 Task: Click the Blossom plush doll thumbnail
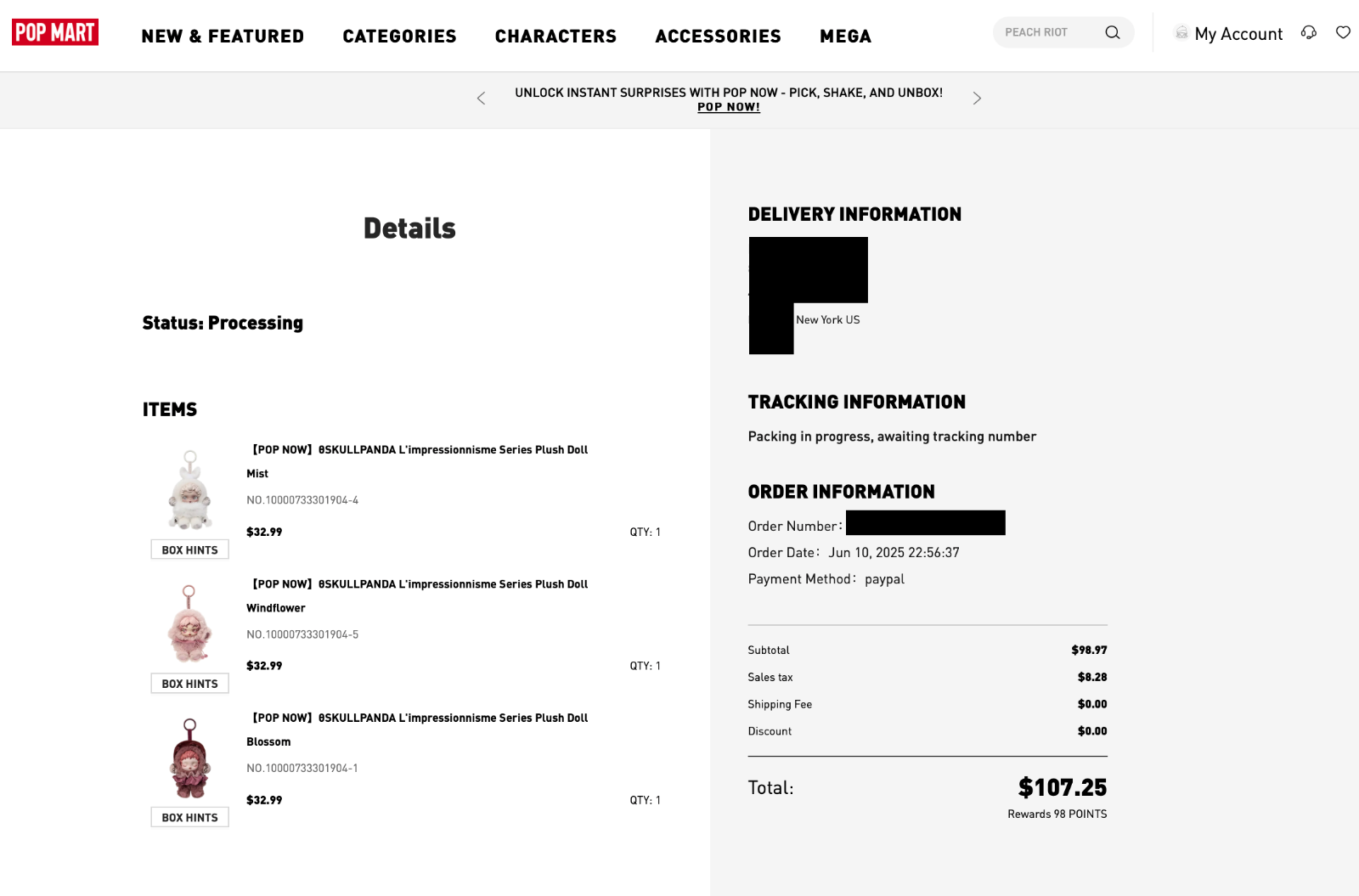(189, 759)
